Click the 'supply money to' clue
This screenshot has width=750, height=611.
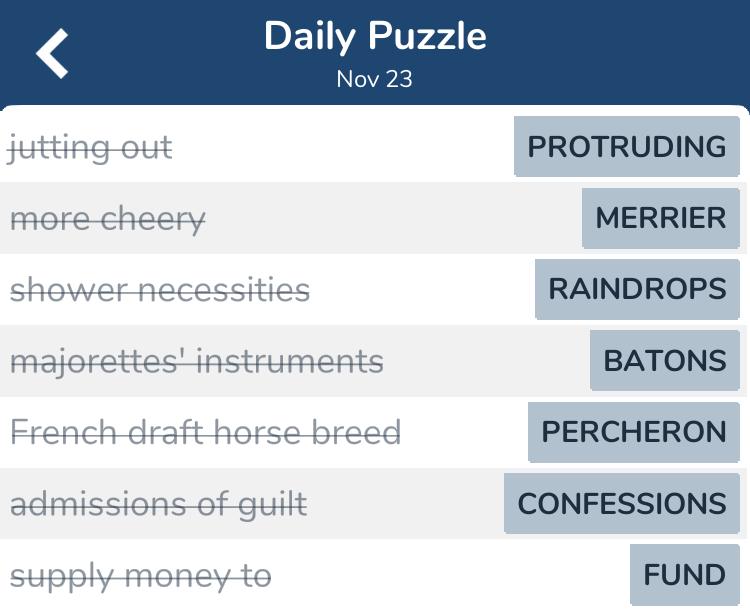click(140, 577)
